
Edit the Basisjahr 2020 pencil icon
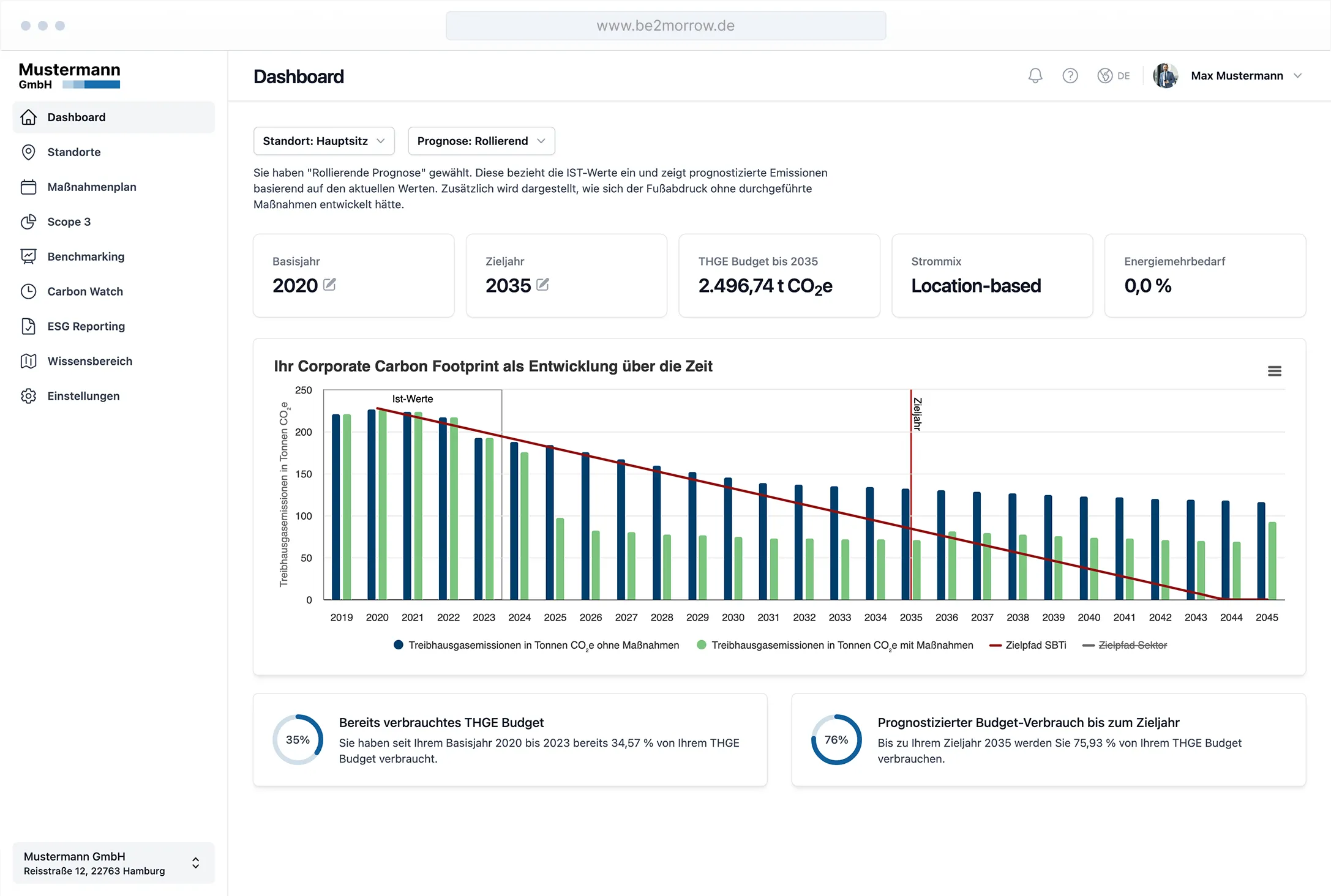[329, 285]
